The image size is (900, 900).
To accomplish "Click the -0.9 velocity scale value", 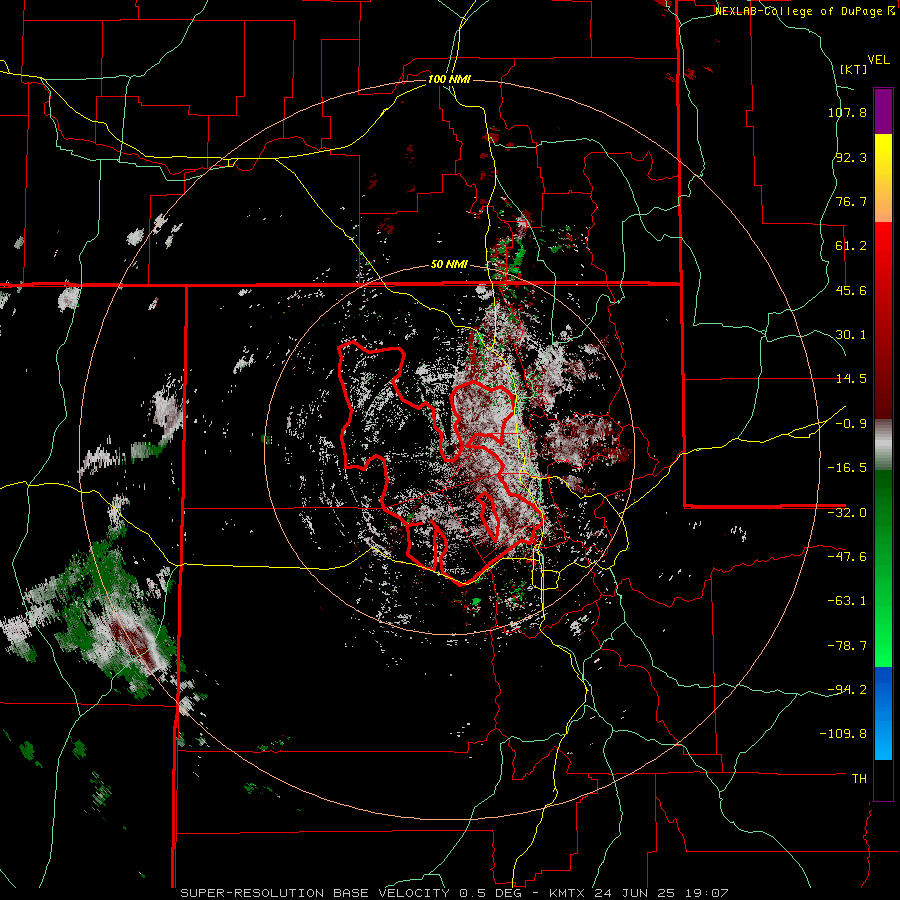I will pos(851,424).
